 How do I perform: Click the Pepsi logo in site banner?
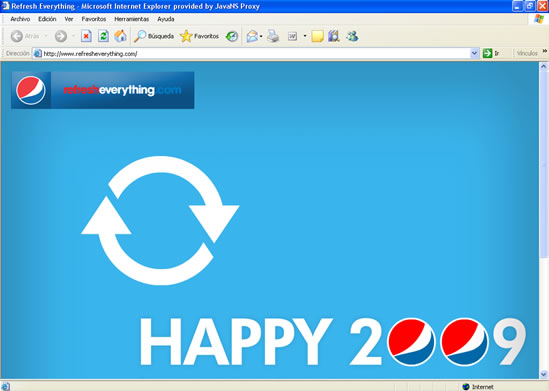tap(31, 90)
